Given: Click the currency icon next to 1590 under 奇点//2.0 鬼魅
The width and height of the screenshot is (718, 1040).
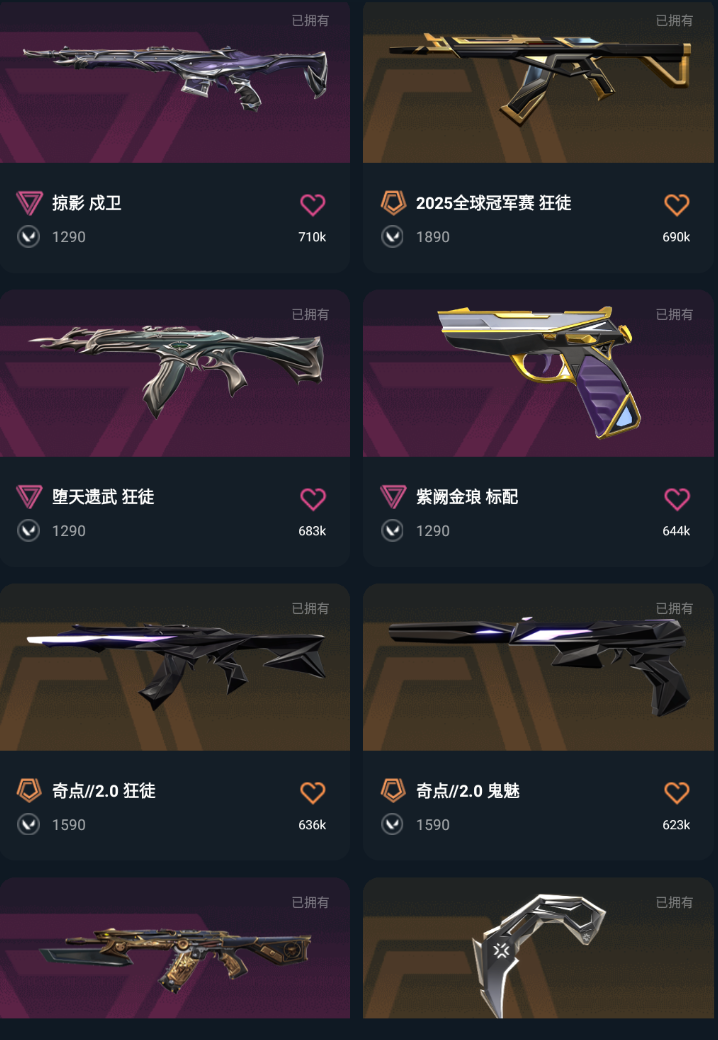Looking at the screenshot, I should pyautogui.click(x=392, y=825).
